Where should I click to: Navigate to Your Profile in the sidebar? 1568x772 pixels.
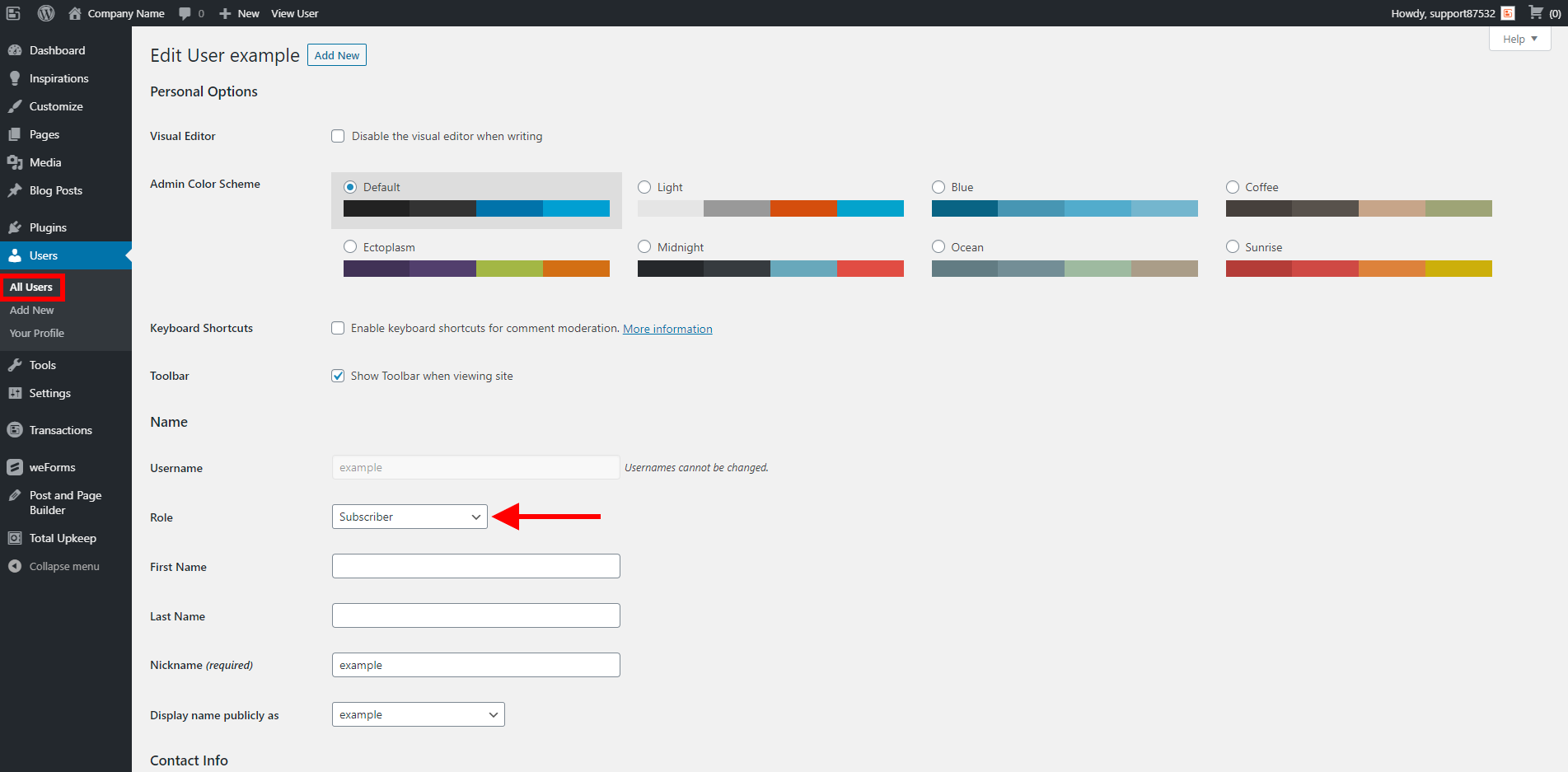tap(36, 333)
